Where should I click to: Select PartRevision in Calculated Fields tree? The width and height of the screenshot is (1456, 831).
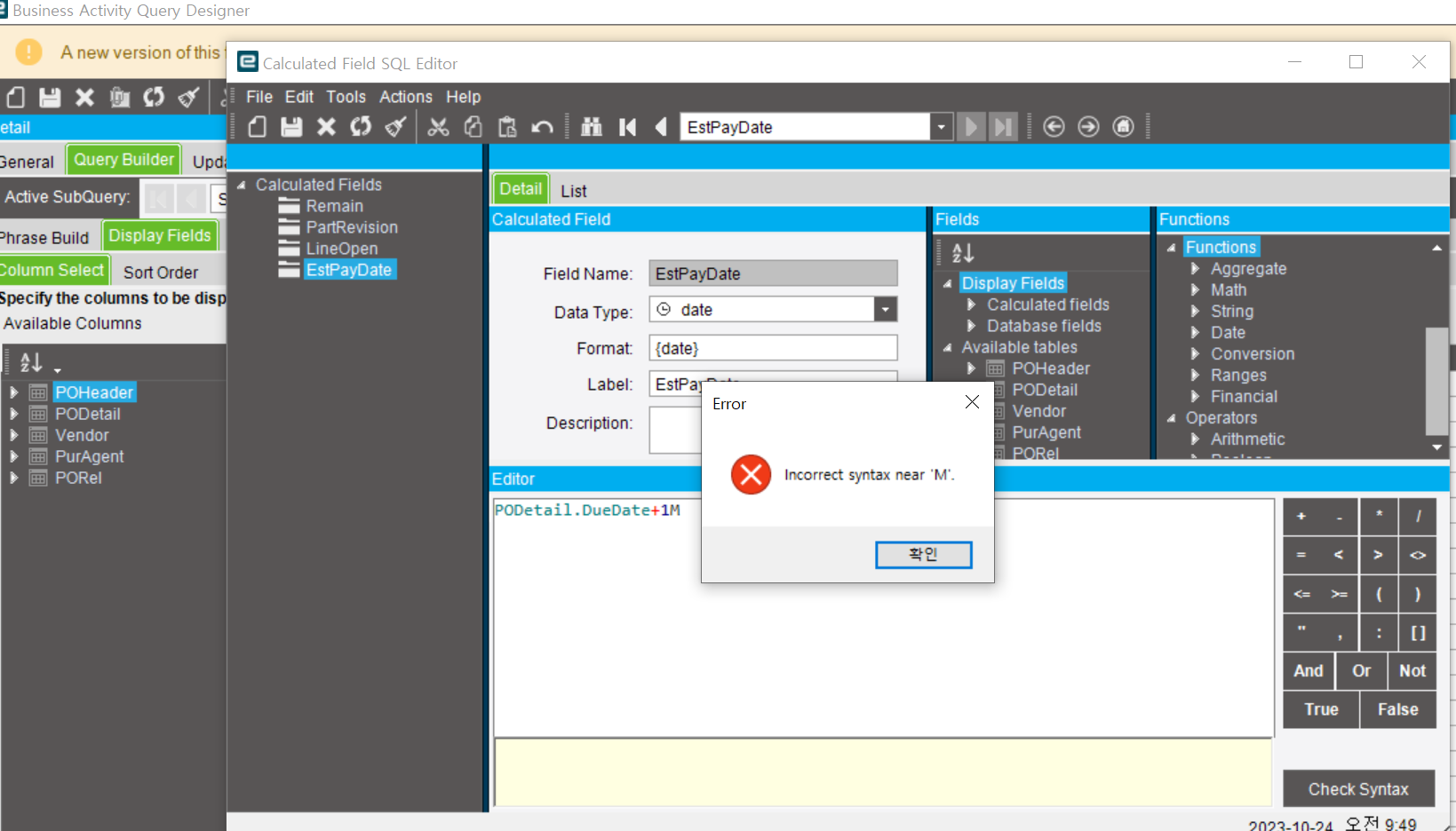[352, 227]
